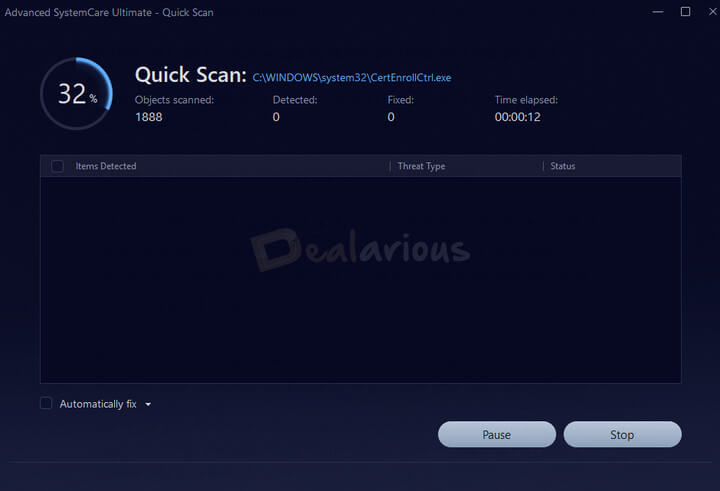Open the Automatically fix dropdown arrow
Screen dimensions: 720x491
pos(148,404)
